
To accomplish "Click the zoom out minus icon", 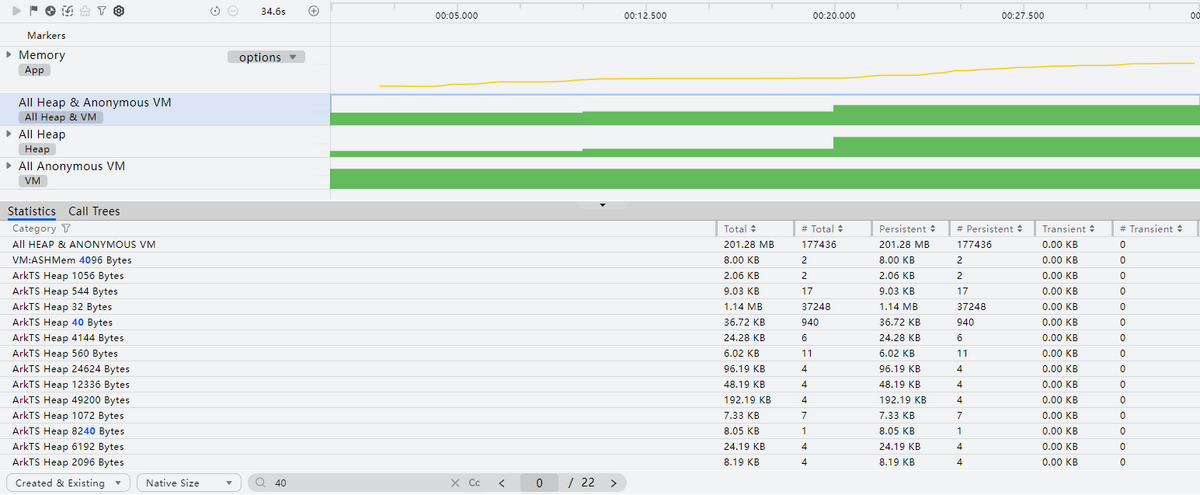I will point(233,11).
